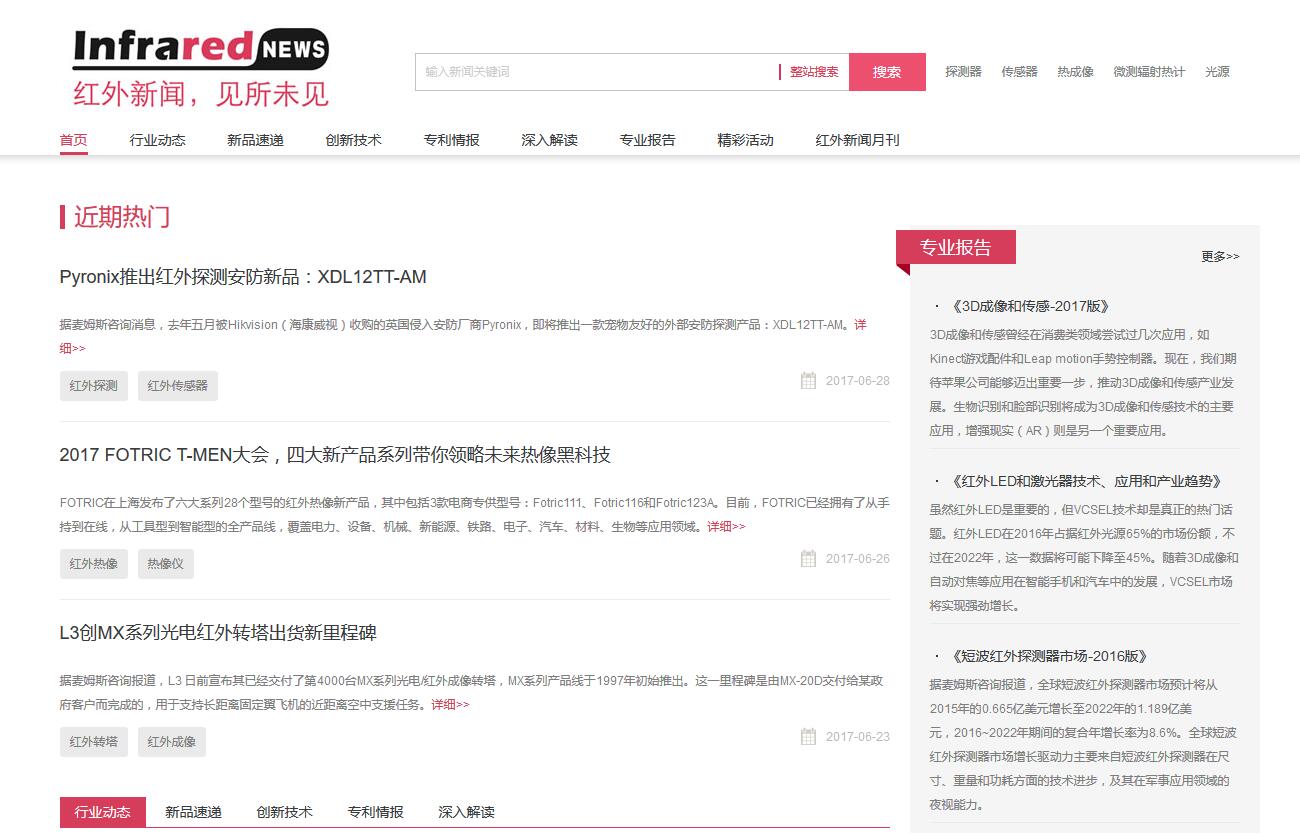The image size is (1300, 834).
Task: Open 创新技术 in the top navigation
Action: click(353, 140)
